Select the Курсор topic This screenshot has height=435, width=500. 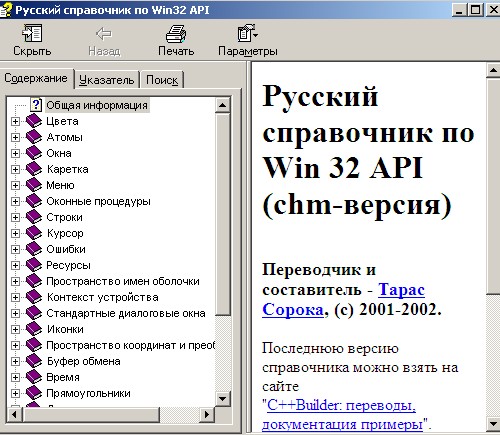click(65, 233)
